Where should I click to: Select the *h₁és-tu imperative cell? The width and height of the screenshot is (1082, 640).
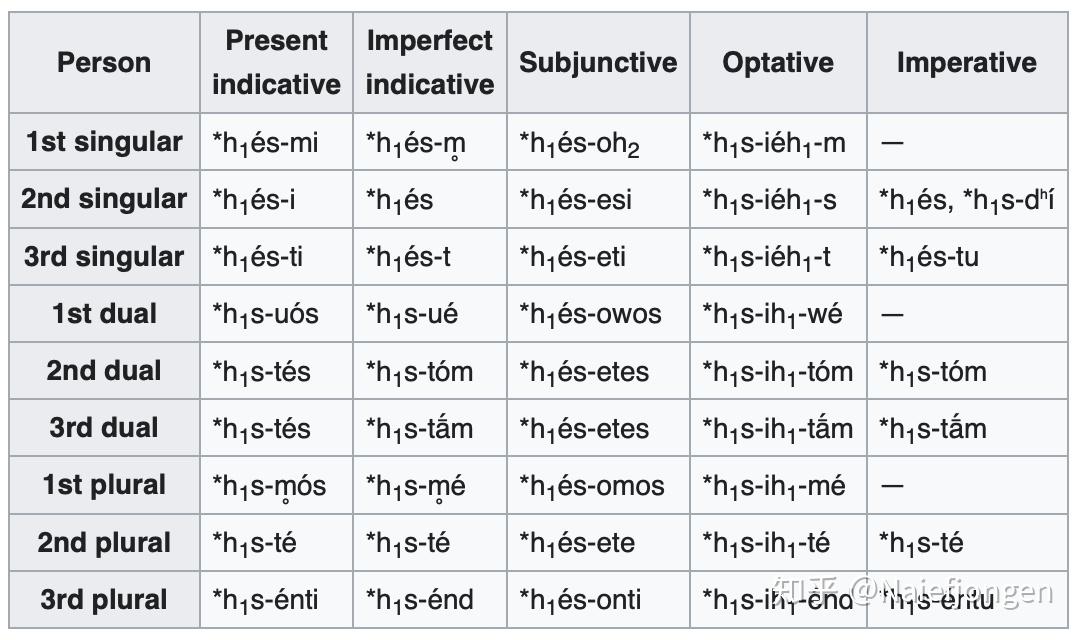coord(928,258)
